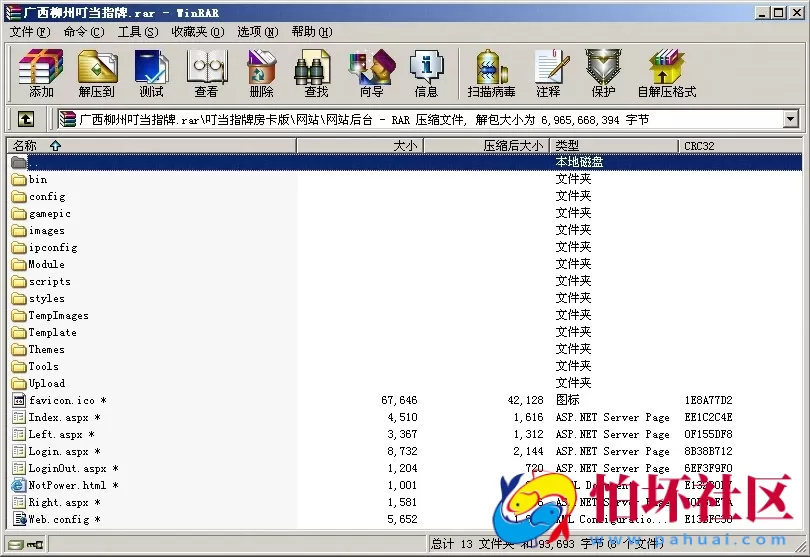This screenshot has width=810, height=557.
Task: Open the 文件(F) menu
Action: click(x=30, y=32)
